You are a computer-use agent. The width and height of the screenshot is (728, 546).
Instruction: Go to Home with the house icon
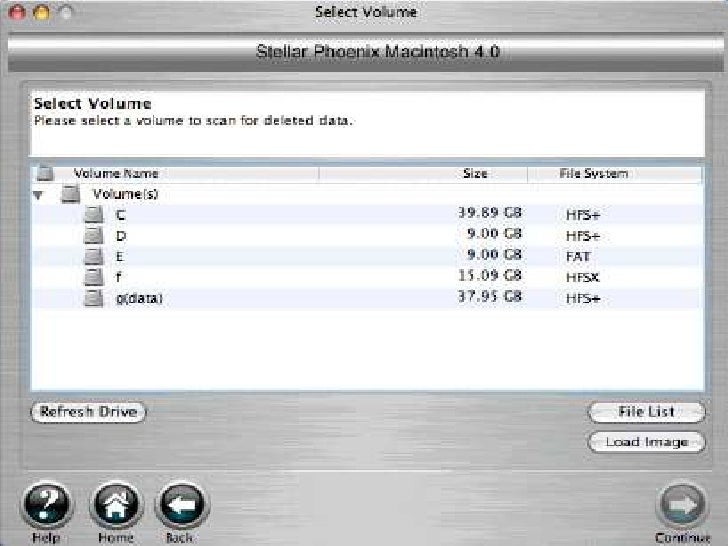(116, 504)
